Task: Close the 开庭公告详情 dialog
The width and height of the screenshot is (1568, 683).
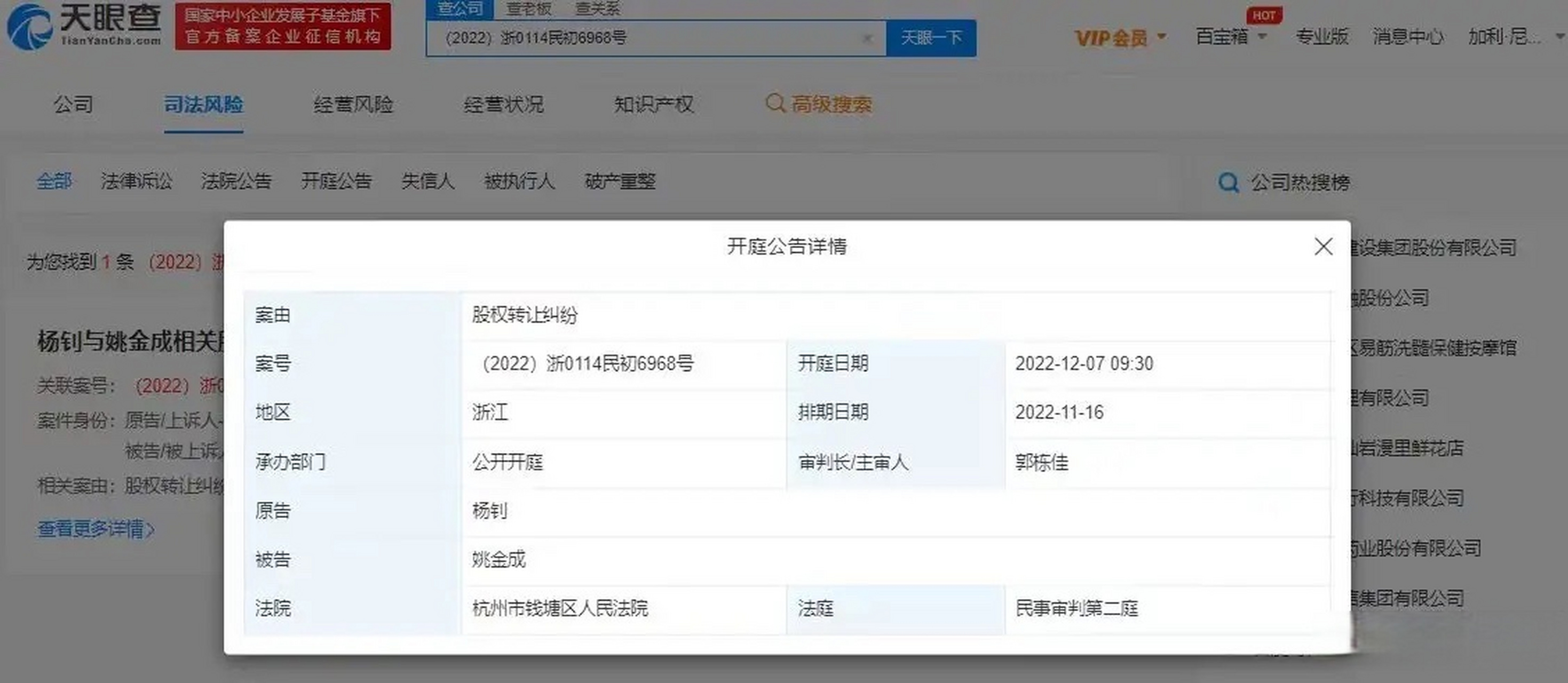Action: (x=1324, y=247)
